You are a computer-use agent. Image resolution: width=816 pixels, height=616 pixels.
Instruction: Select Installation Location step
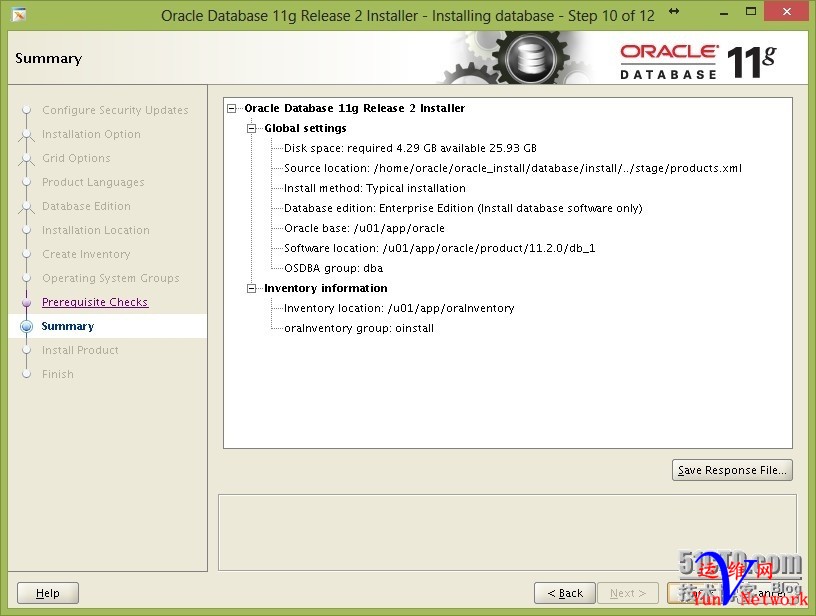coord(96,230)
